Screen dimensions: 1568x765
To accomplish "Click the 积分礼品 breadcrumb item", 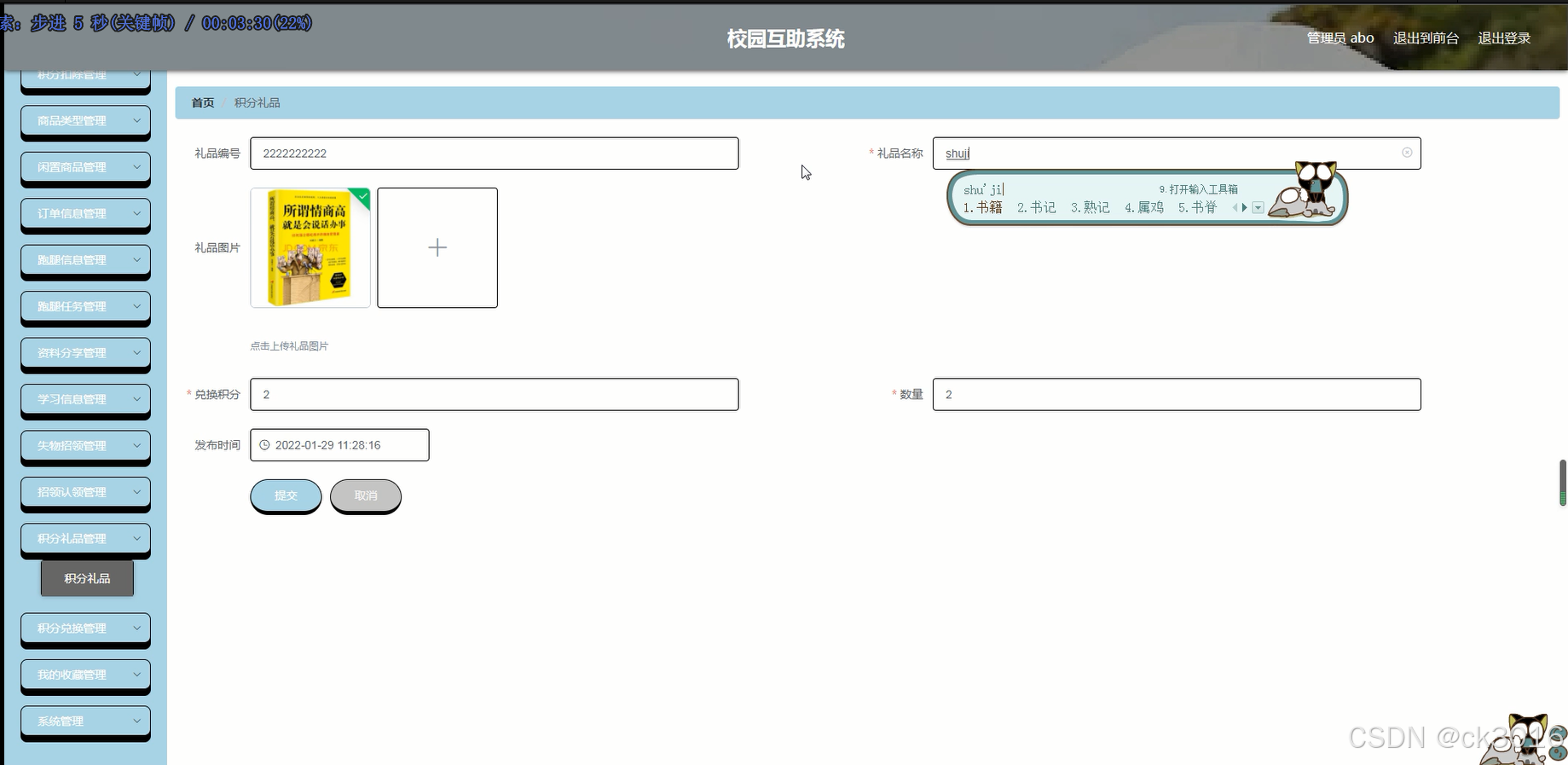I will tap(257, 102).
